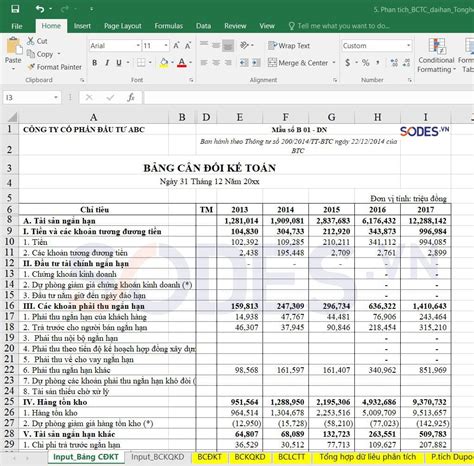The height and width of the screenshot is (466, 474).
Task: Switch to the Insert ribbon tab
Action: pyautogui.click(x=82, y=26)
